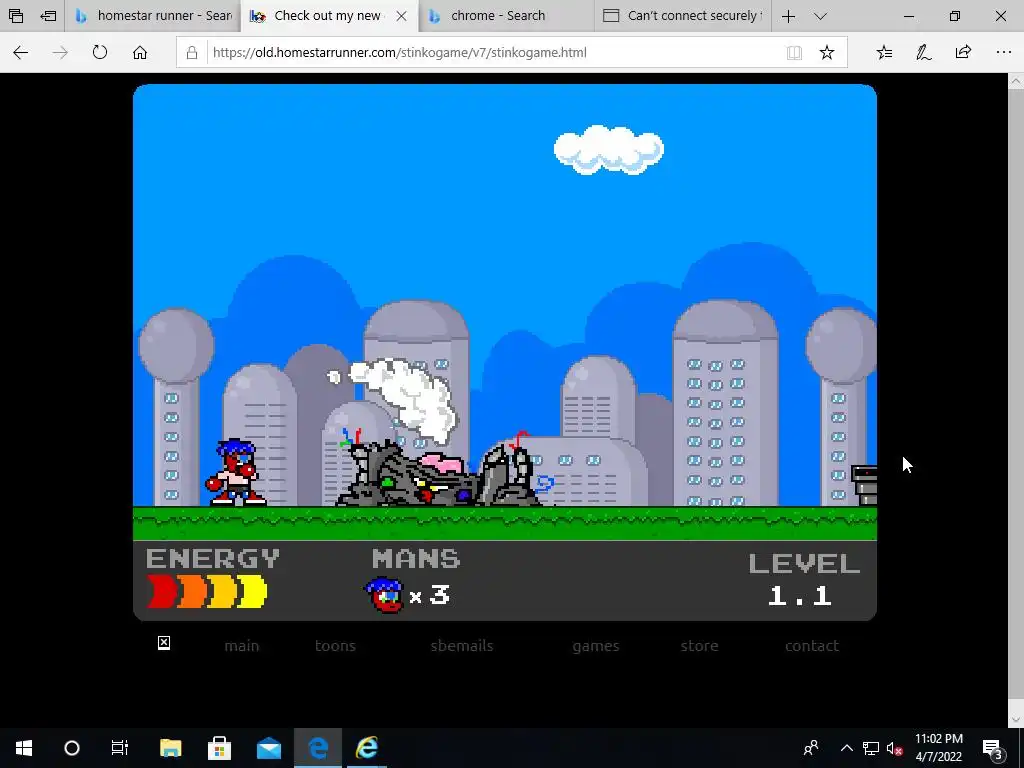The width and height of the screenshot is (1024, 768).
Task: Go to sbemails page
Action: [462, 646]
